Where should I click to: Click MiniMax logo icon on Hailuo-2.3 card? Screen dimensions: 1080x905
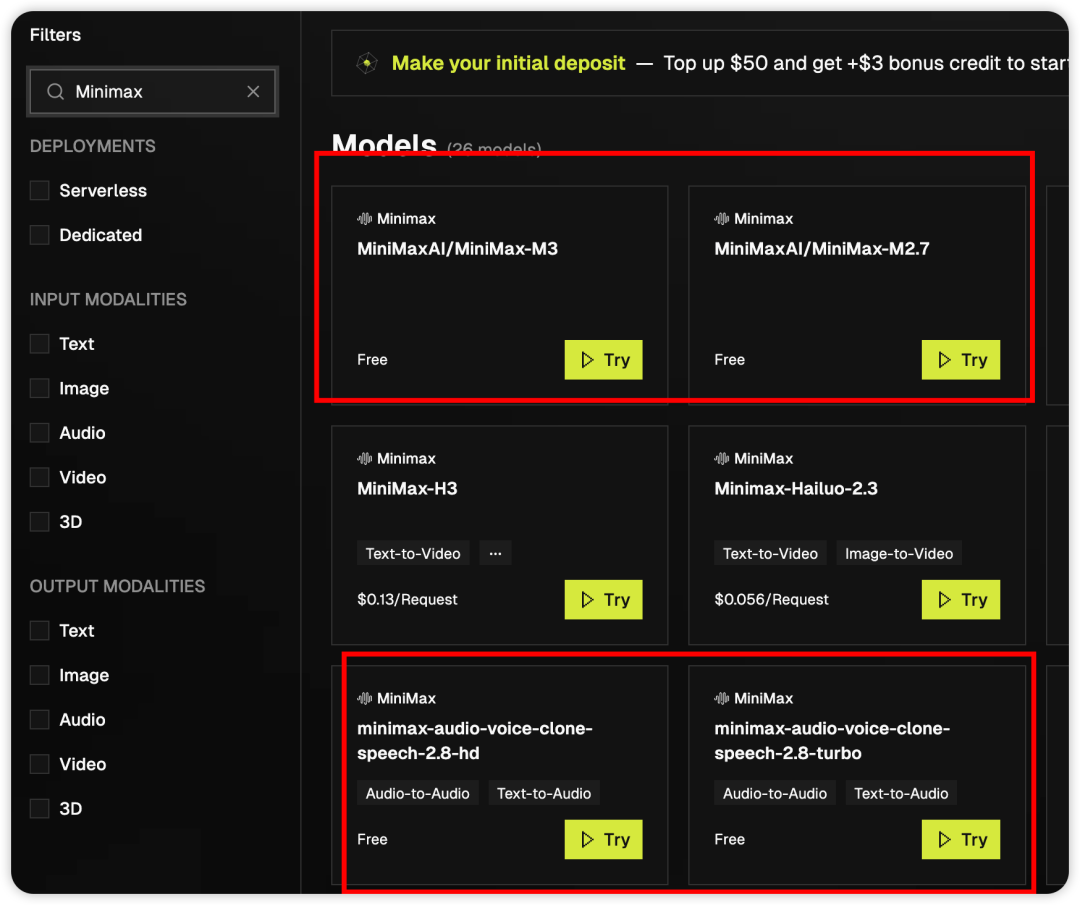click(x=722, y=459)
